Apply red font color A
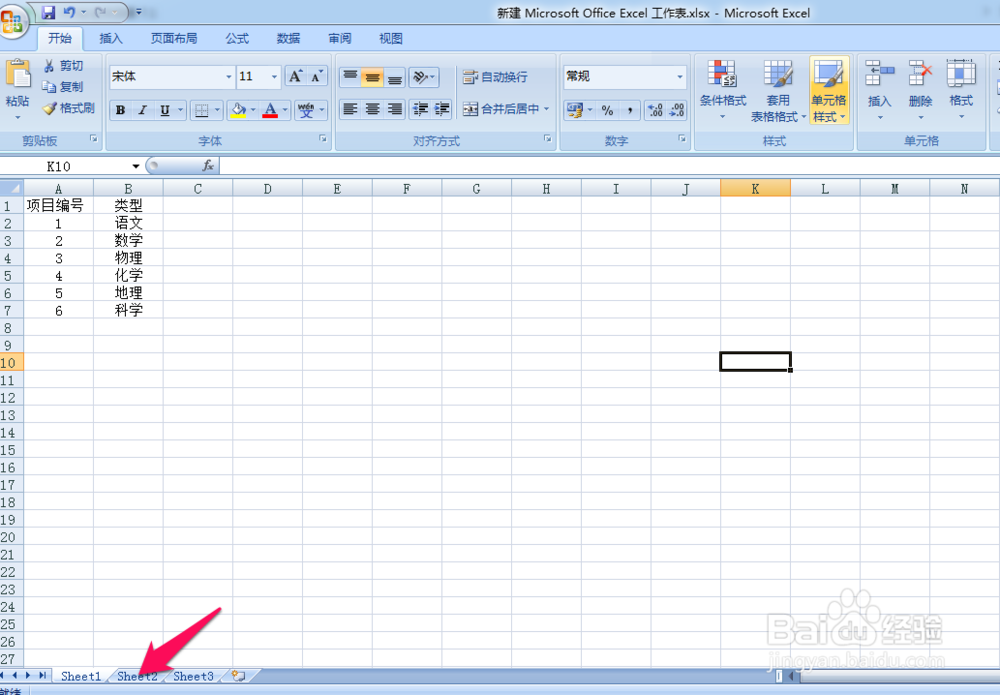The height and width of the screenshot is (695, 1000). tap(270, 110)
